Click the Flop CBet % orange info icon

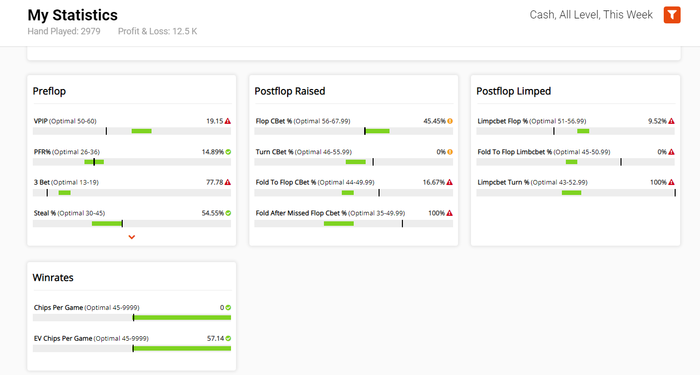coord(450,121)
